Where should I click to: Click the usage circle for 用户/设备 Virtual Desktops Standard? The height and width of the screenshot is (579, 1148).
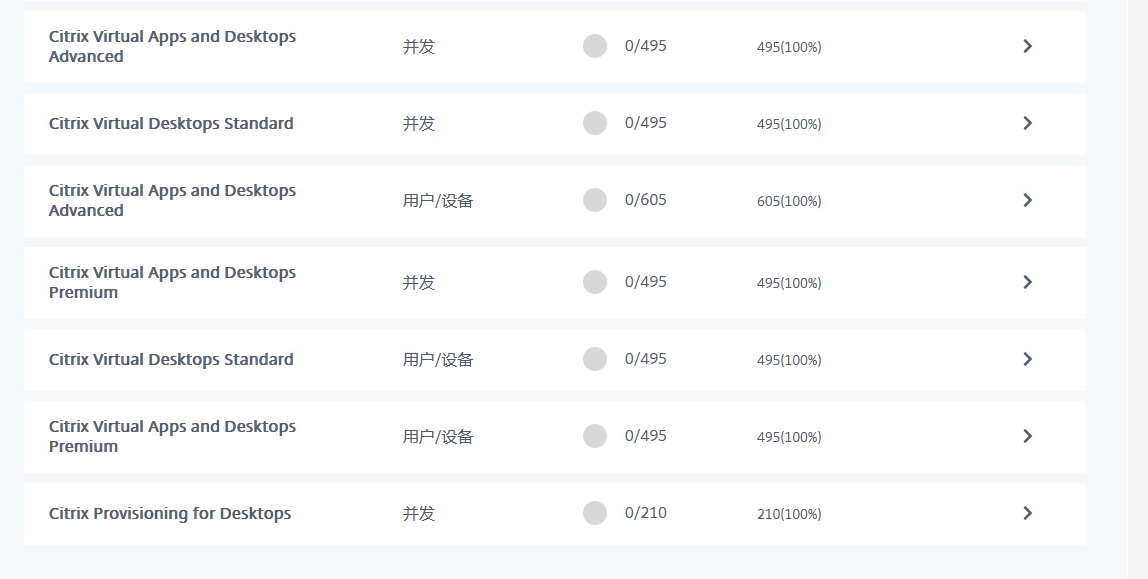pos(595,359)
